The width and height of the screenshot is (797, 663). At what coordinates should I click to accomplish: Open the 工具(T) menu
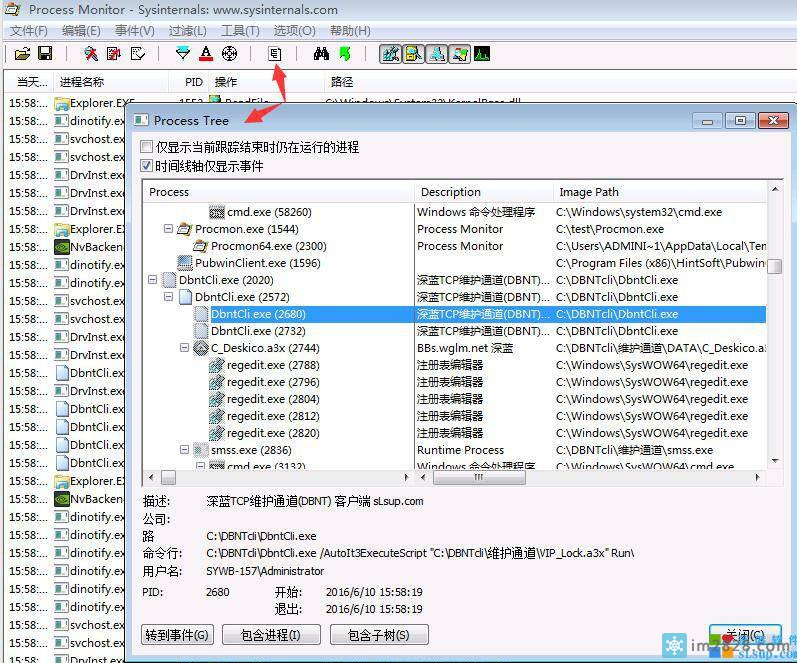(x=240, y=31)
